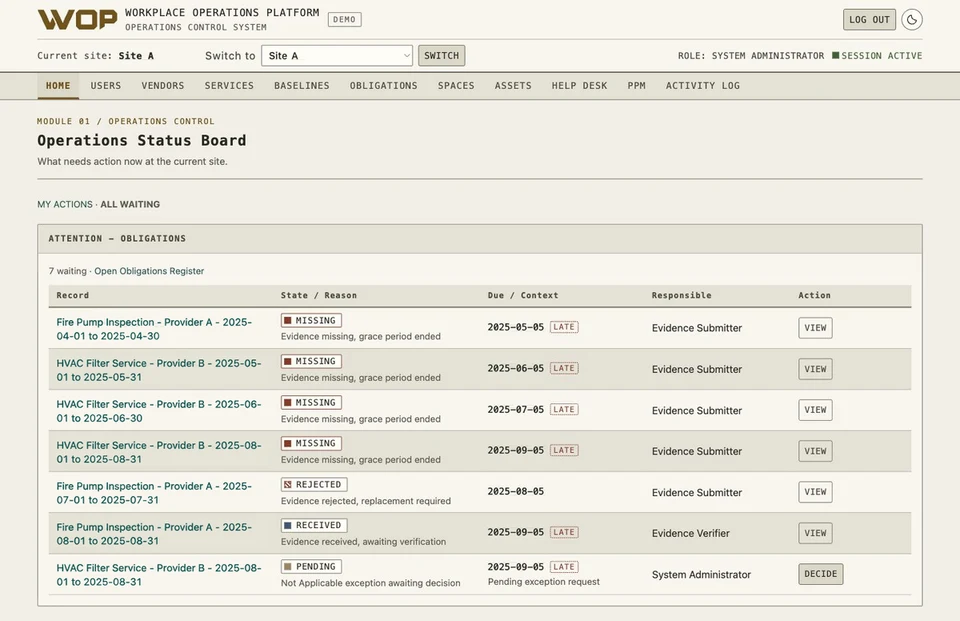Image resolution: width=960 pixels, height=621 pixels.
Task: Click Operations Status Board heading
Action: [141, 141]
